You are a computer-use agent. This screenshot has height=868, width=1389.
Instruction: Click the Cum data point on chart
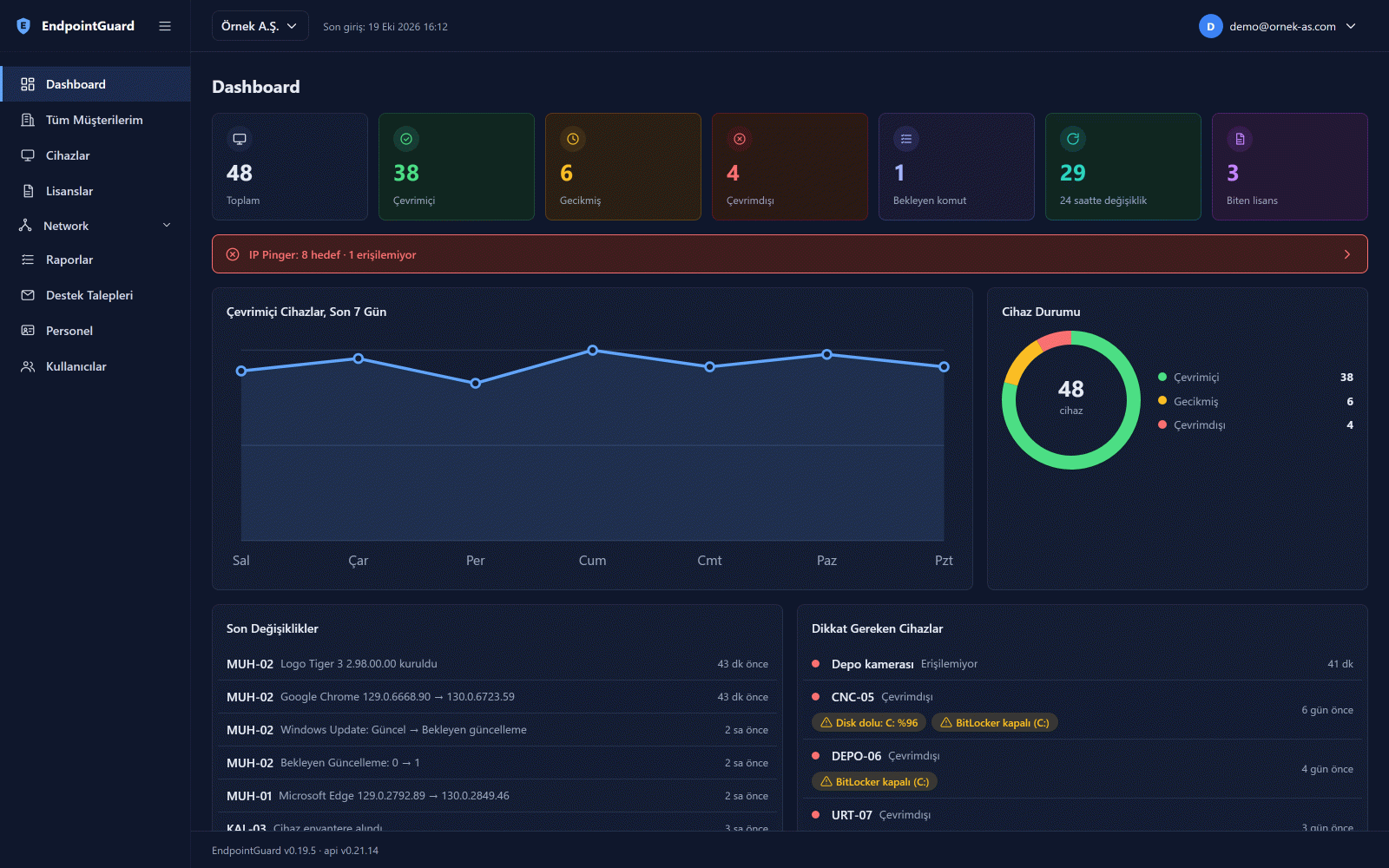(593, 351)
